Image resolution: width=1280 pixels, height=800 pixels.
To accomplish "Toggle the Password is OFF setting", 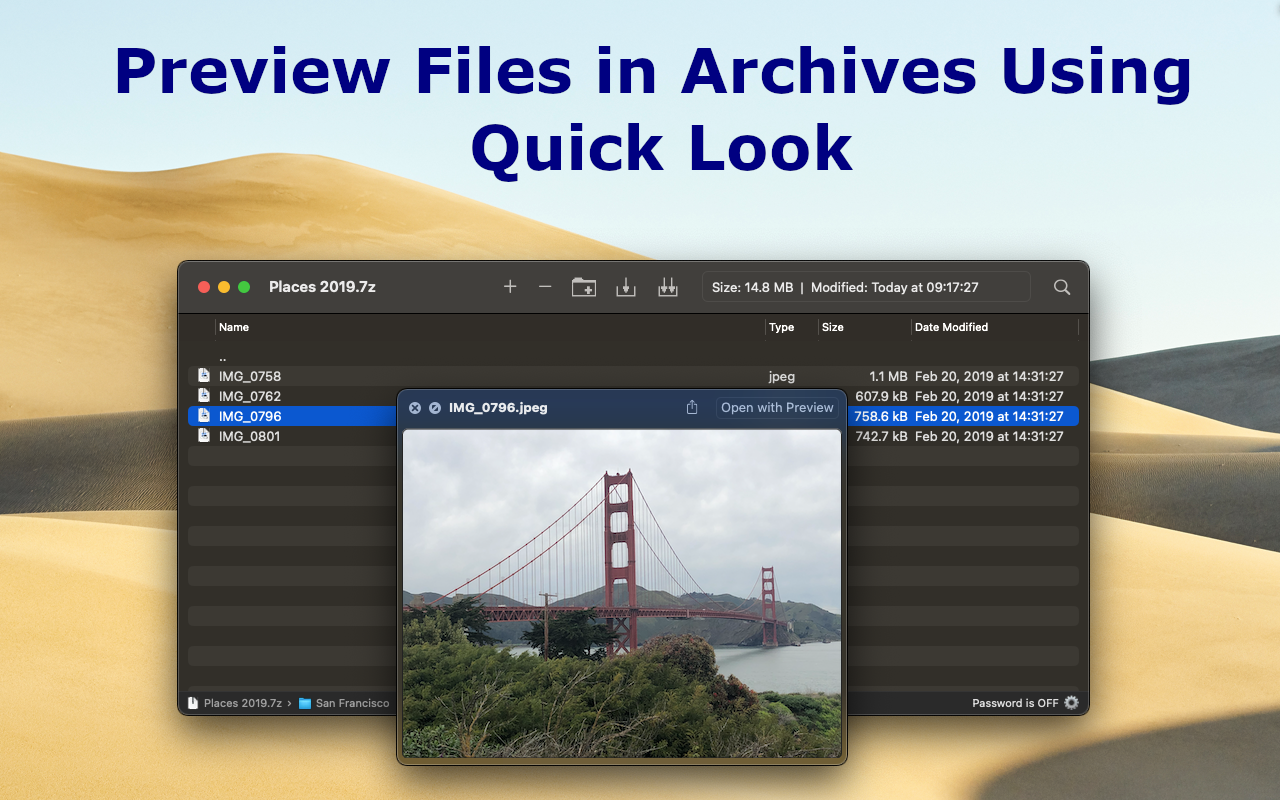I will [x=1015, y=703].
